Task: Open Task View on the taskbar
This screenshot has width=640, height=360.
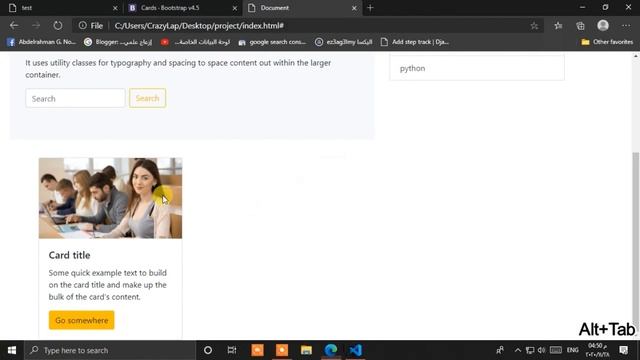Action: (x=232, y=350)
